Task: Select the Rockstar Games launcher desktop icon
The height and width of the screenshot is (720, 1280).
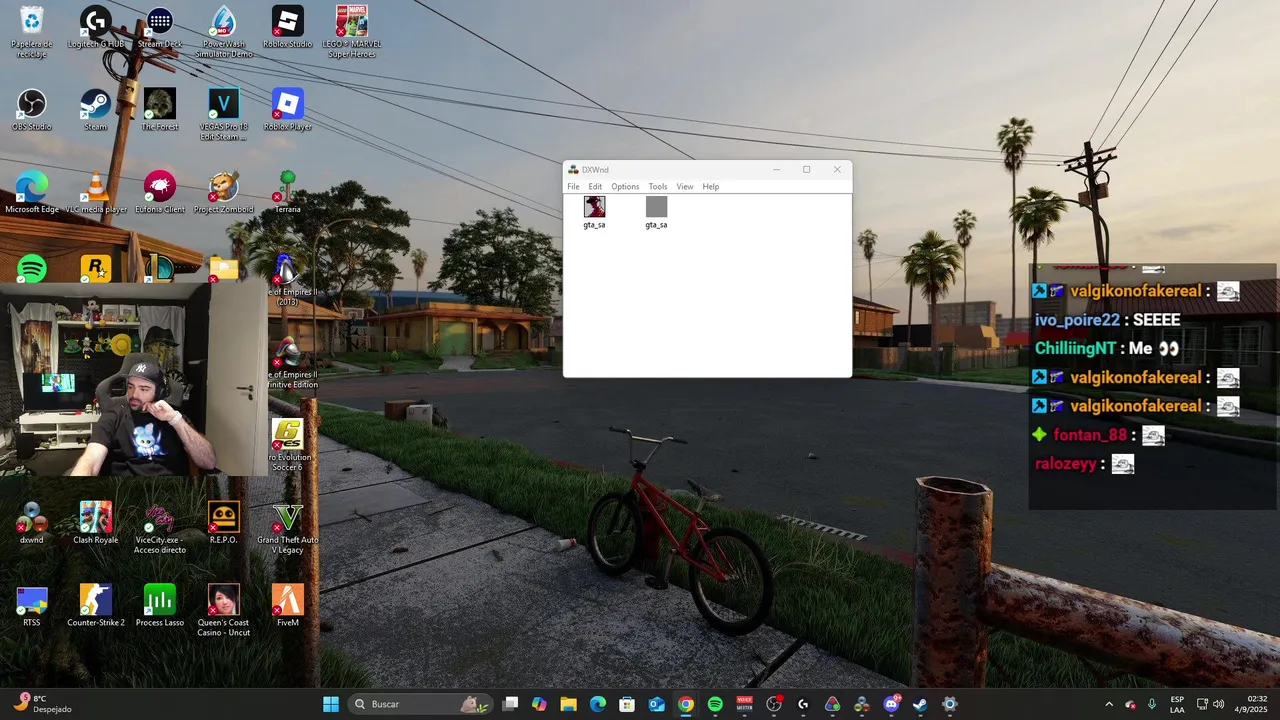Action: (96, 269)
